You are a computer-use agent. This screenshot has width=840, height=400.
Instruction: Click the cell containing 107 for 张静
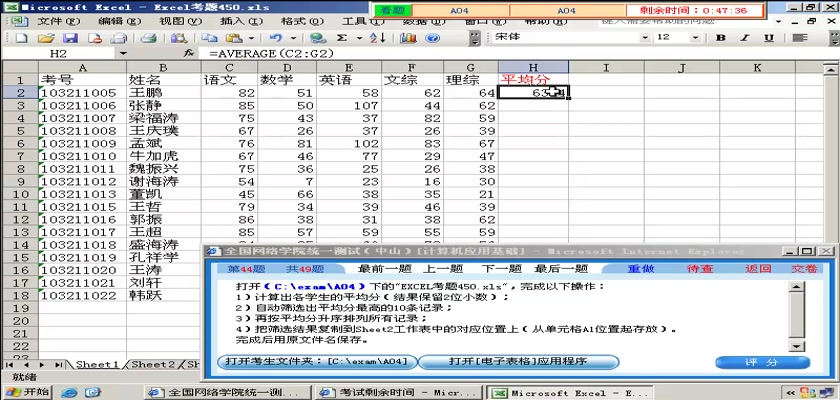[x=349, y=105]
